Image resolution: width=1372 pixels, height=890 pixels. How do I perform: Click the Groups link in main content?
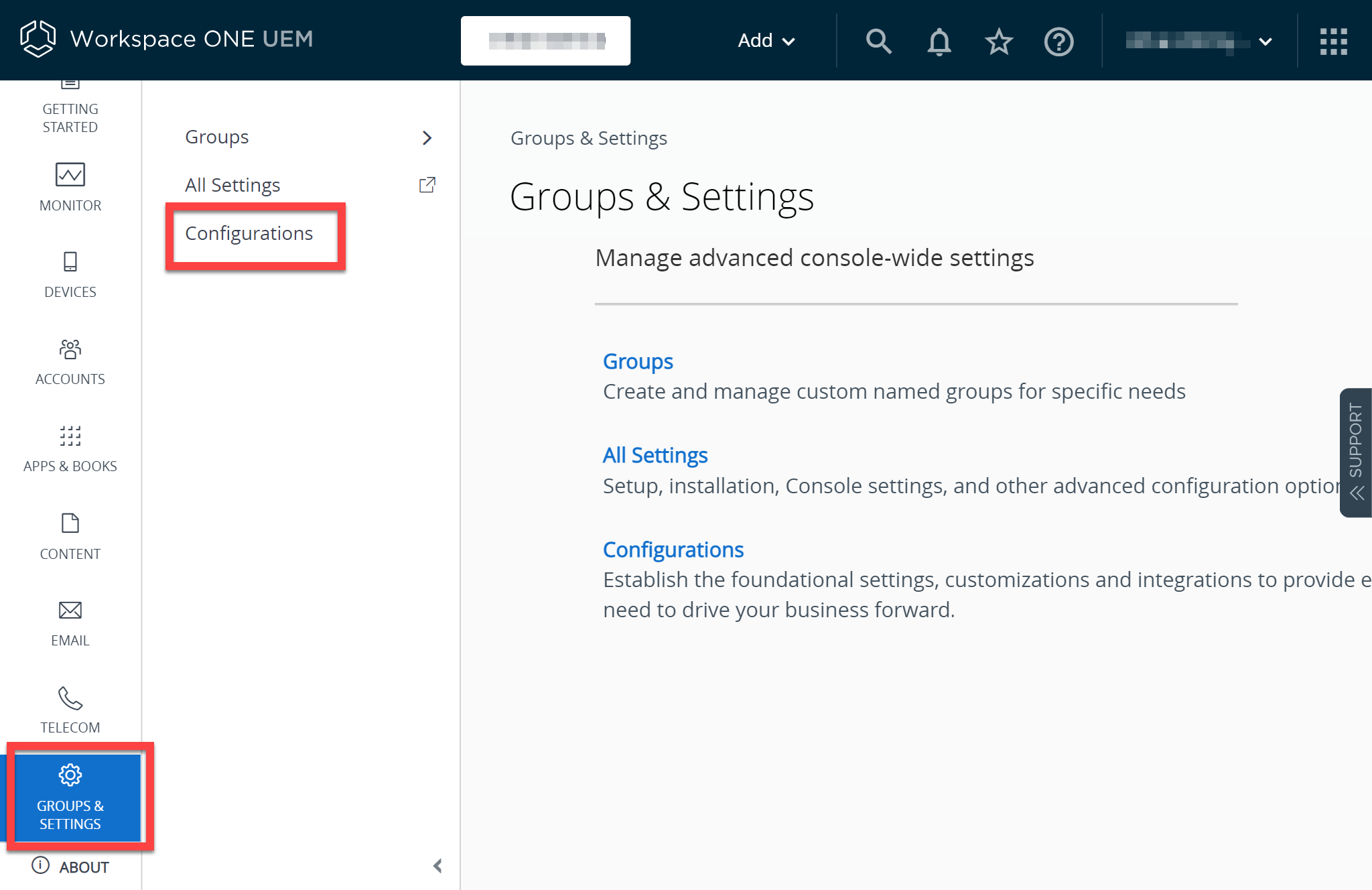[x=638, y=361]
